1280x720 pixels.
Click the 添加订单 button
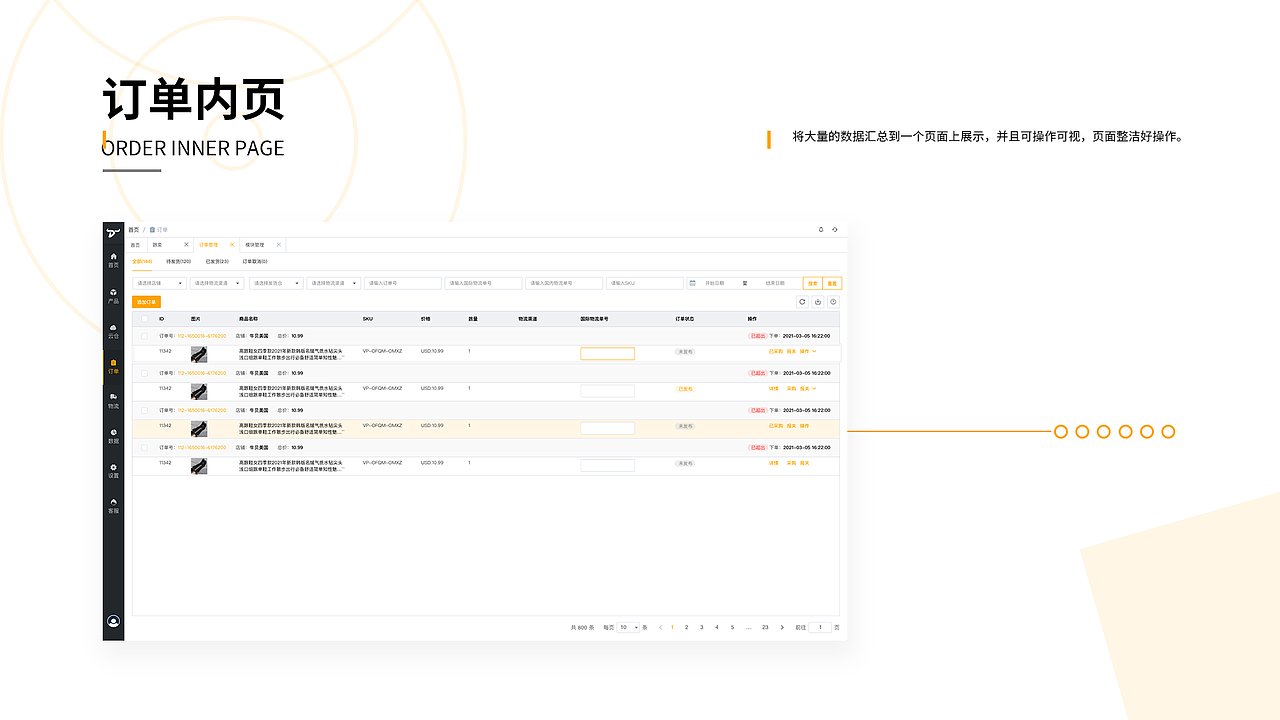pos(146,301)
